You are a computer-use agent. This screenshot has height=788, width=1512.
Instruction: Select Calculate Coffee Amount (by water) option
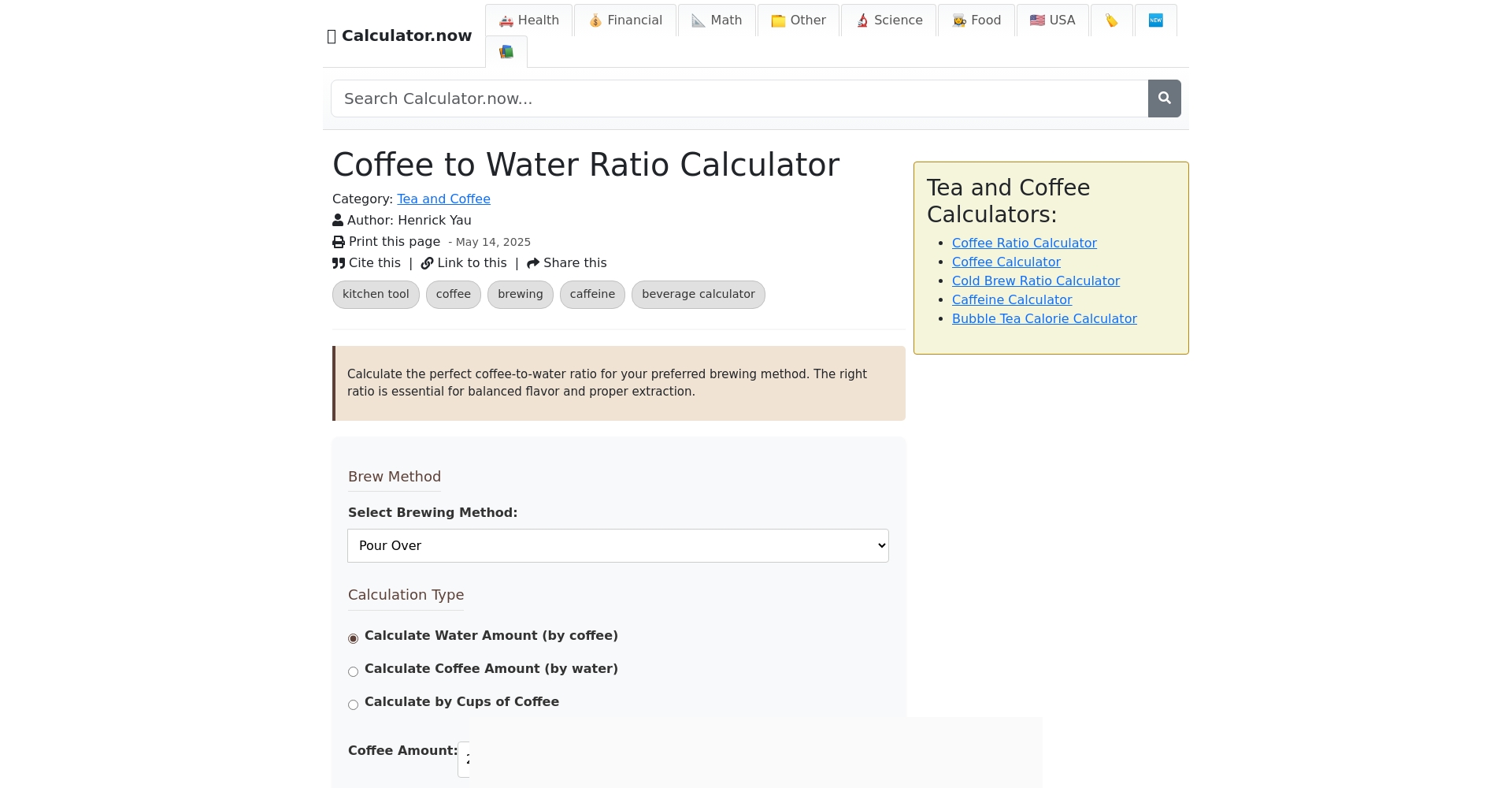click(x=354, y=671)
